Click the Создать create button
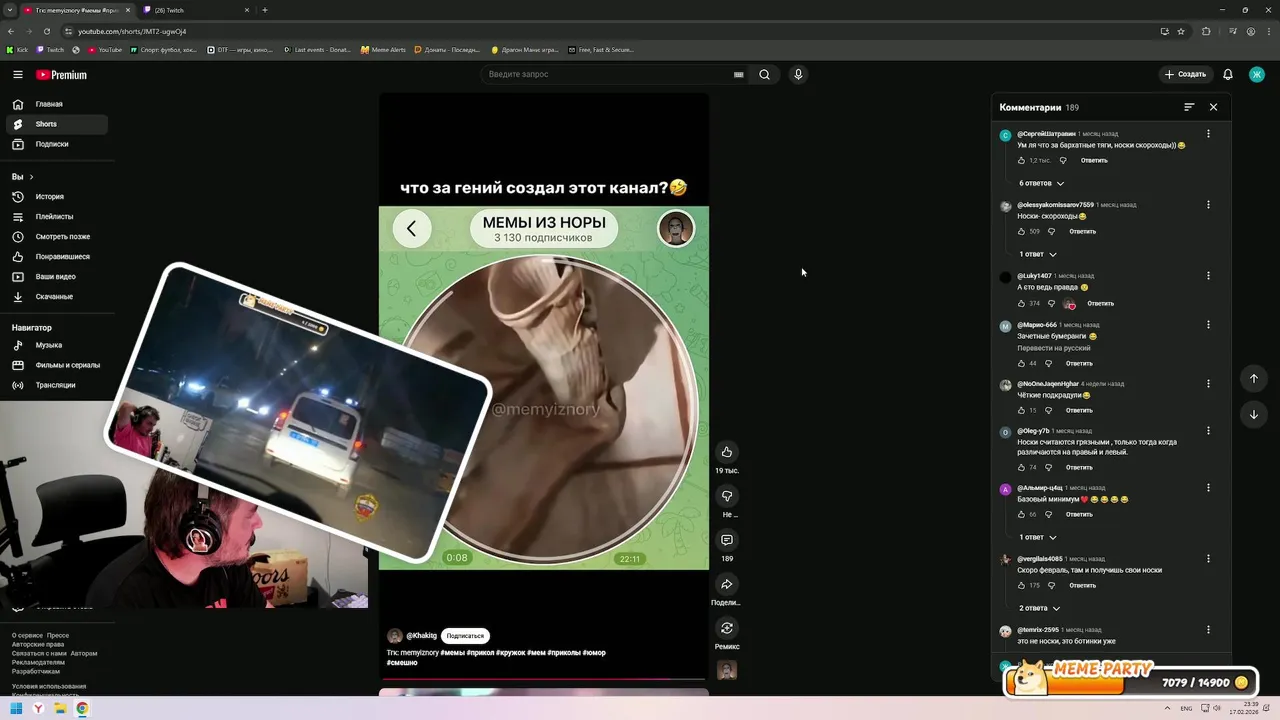This screenshot has width=1280, height=720. coord(1185,74)
